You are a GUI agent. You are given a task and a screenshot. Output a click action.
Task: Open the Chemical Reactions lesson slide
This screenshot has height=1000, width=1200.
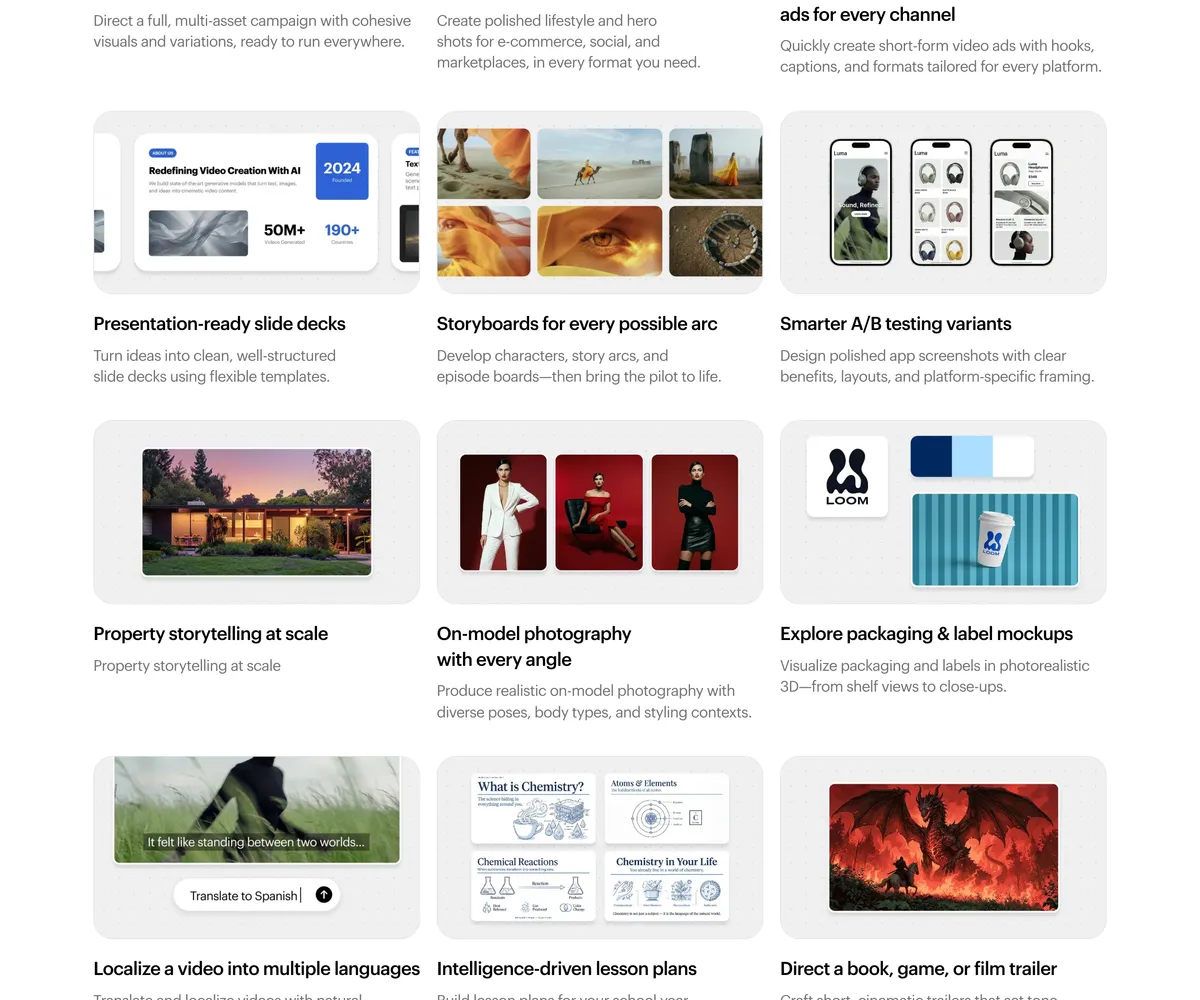(533, 886)
